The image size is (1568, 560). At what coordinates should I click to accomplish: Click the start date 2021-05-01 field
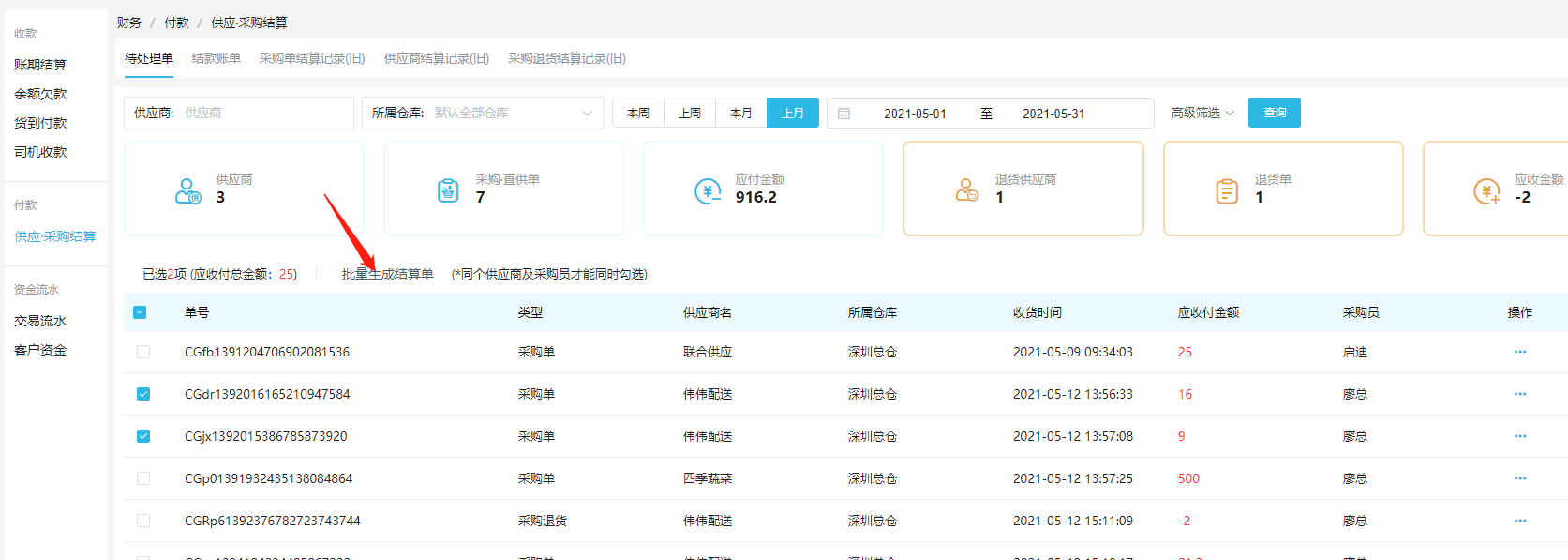coord(915,114)
